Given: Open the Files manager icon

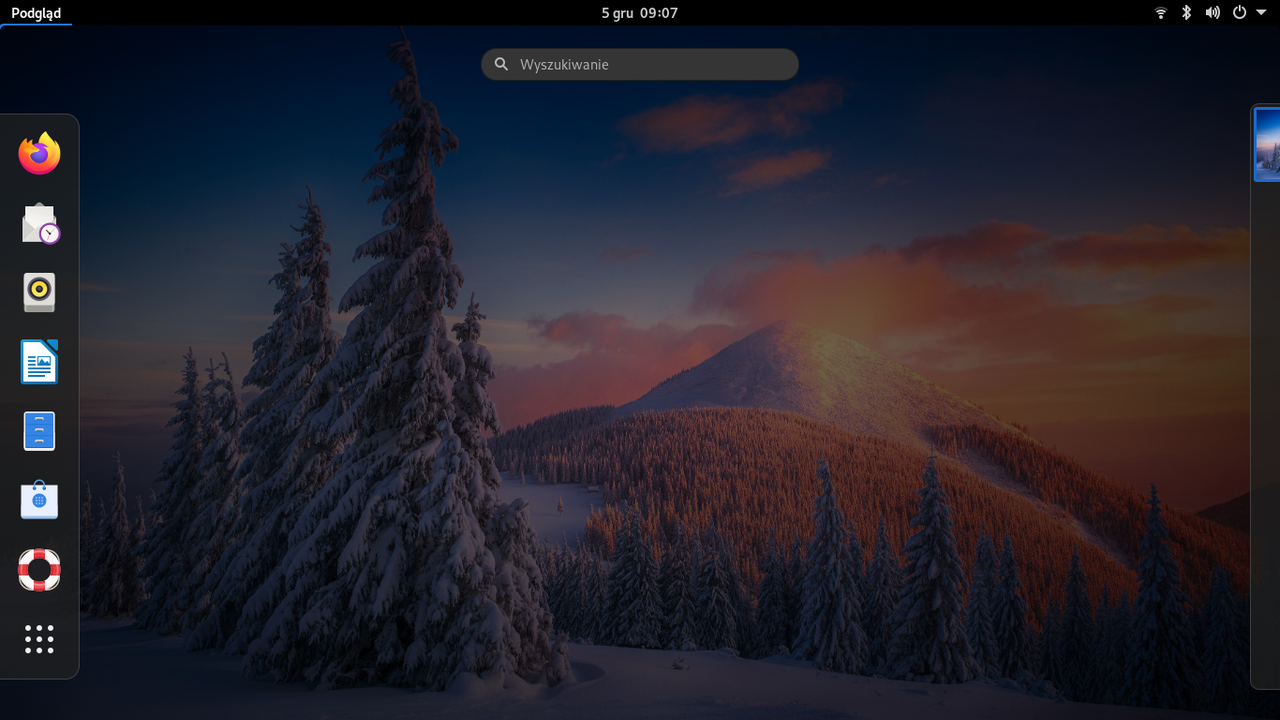Looking at the screenshot, I should 39,431.
